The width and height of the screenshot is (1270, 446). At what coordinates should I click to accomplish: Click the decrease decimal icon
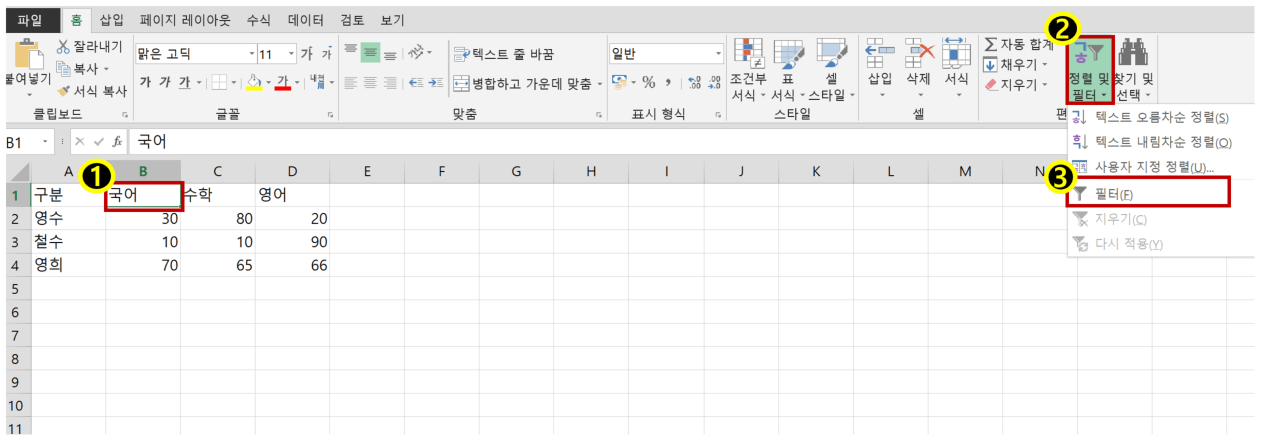[x=715, y=83]
